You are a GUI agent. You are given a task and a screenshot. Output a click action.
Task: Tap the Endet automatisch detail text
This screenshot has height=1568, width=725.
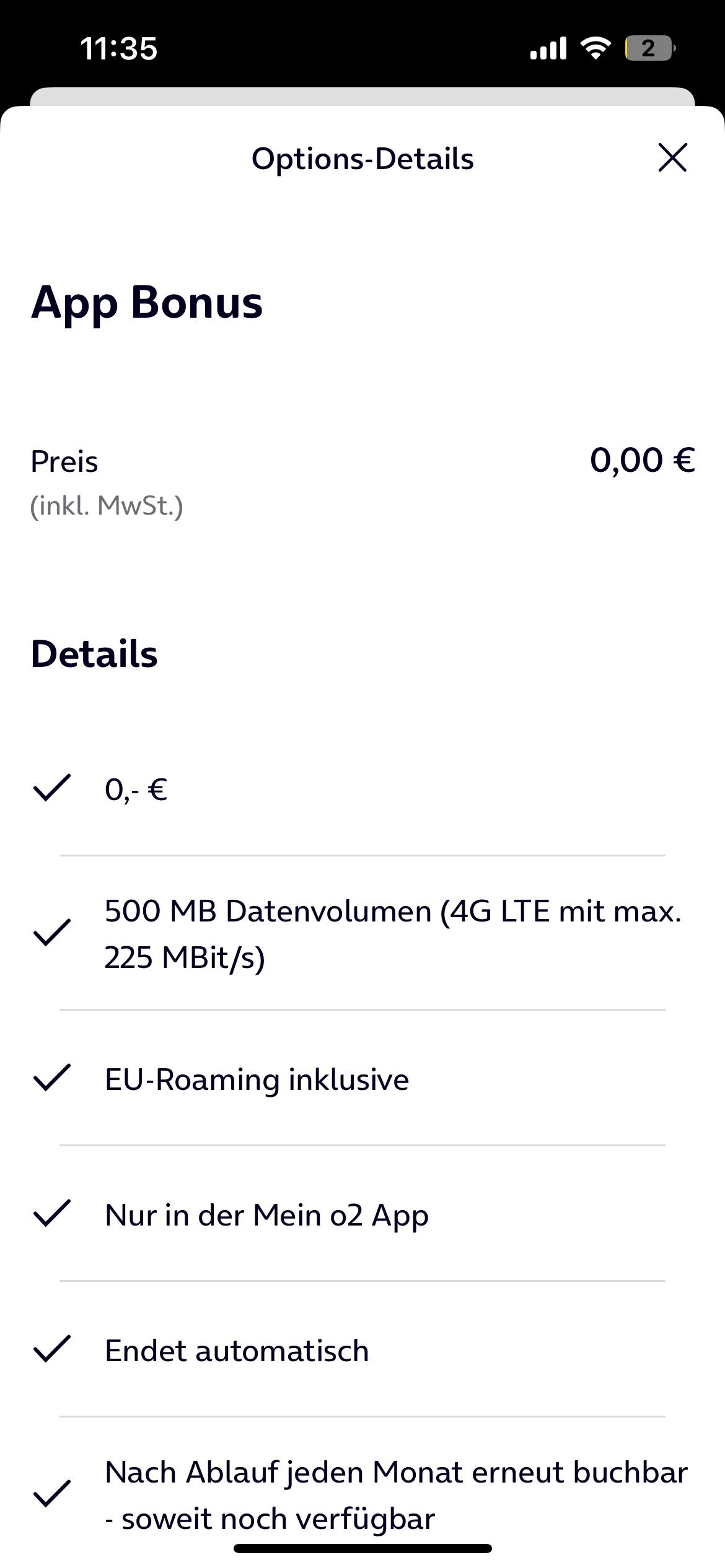[237, 1351]
